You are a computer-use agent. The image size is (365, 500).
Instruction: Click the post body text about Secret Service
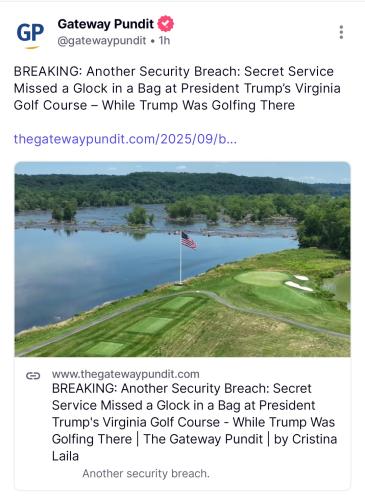coord(177,88)
